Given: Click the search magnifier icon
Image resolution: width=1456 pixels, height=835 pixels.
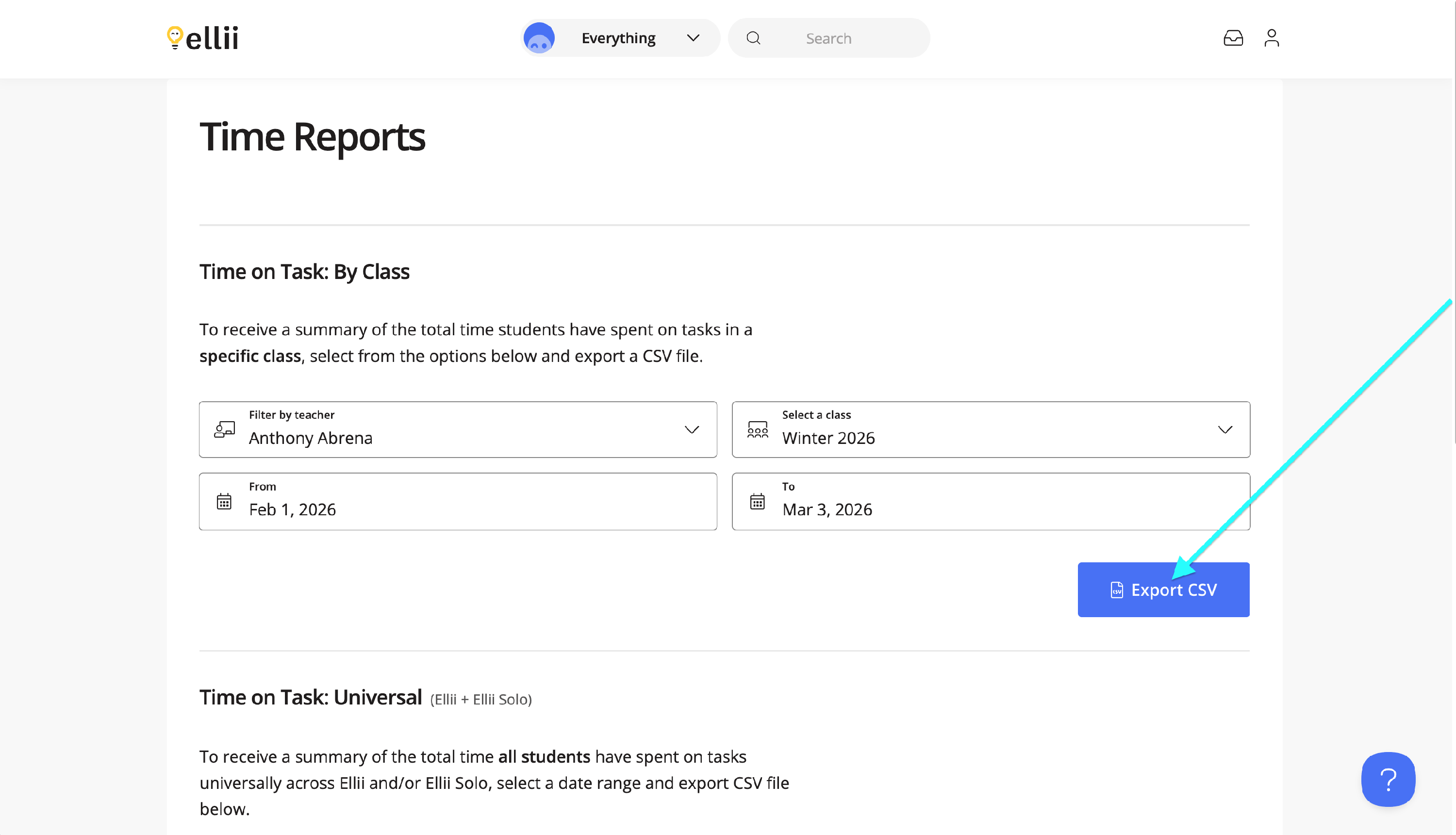Looking at the screenshot, I should coord(753,38).
